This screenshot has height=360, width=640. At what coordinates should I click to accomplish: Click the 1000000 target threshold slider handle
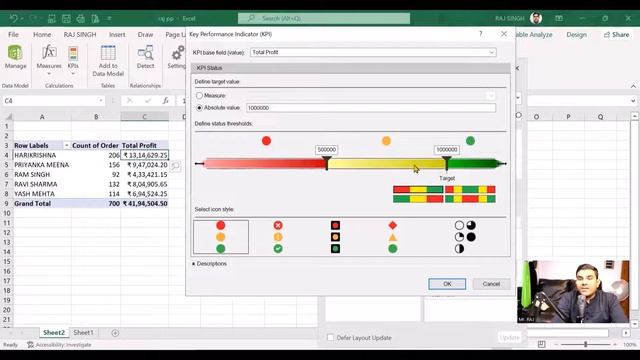point(447,163)
